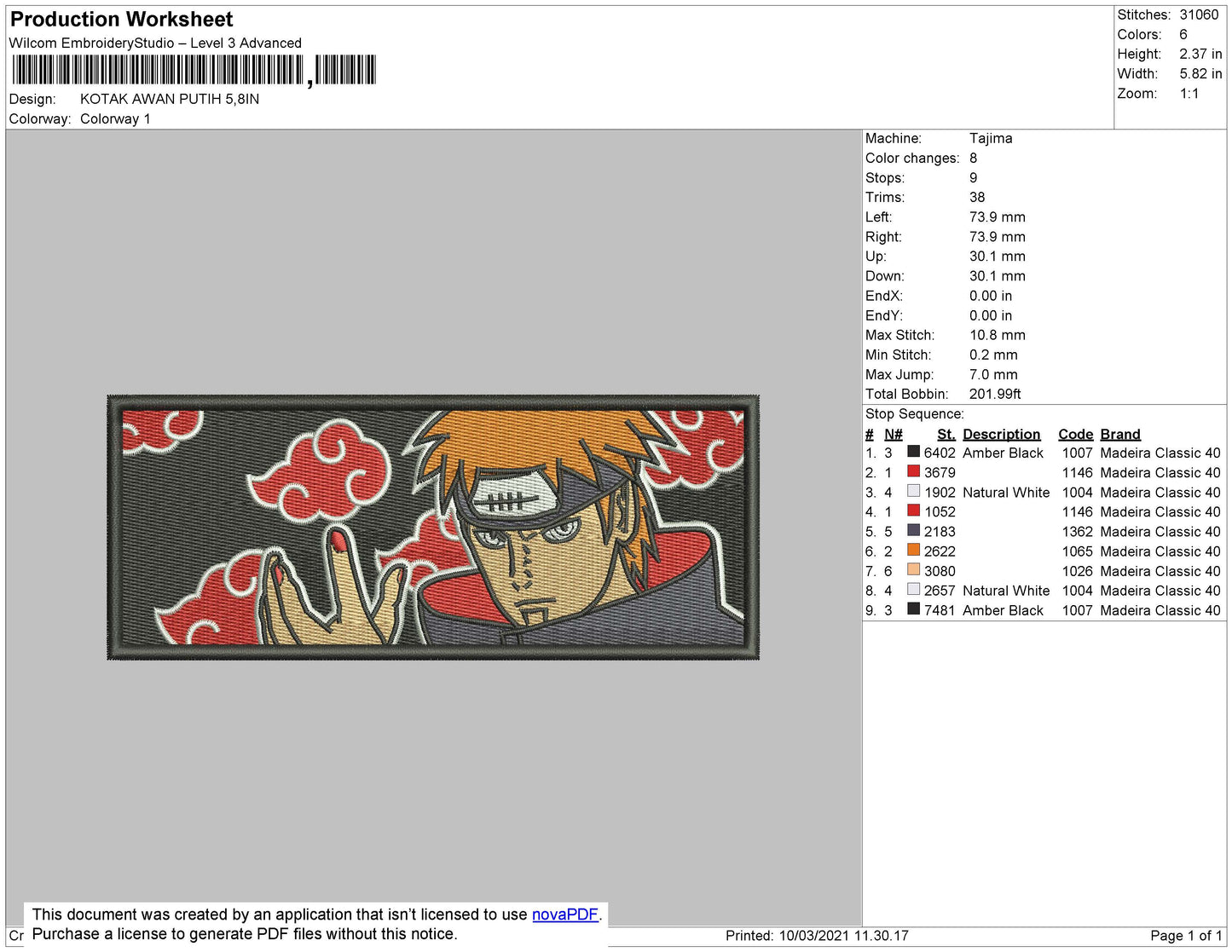Click the Stop Sequence heading
This screenshot has width=1232, height=952.
click(x=914, y=413)
